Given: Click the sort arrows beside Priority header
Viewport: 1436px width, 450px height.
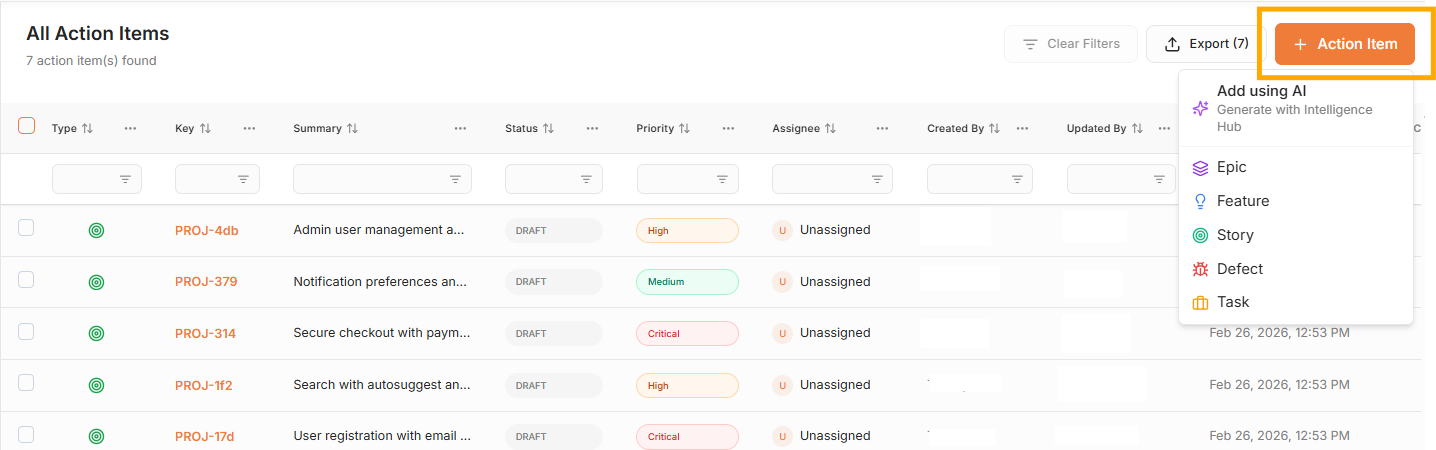Looking at the screenshot, I should [x=684, y=129].
